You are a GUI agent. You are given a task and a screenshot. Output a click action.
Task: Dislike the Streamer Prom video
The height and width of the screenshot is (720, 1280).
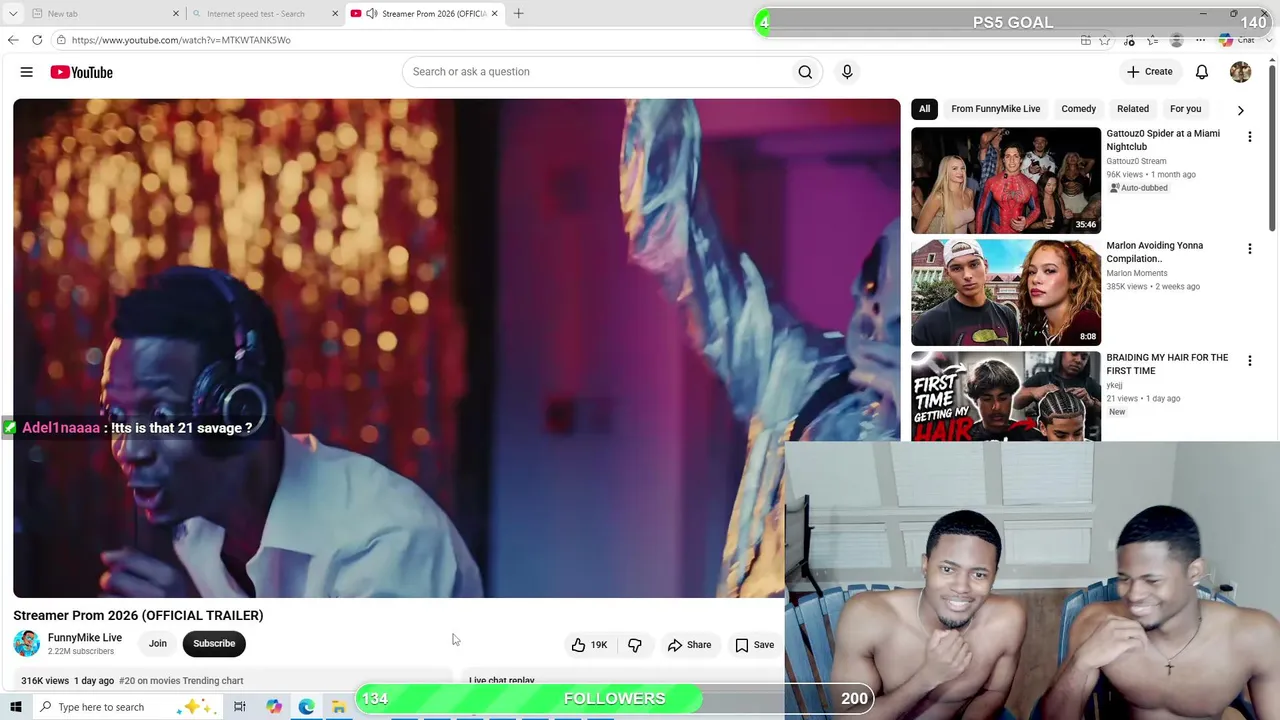pyautogui.click(x=635, y=645)
